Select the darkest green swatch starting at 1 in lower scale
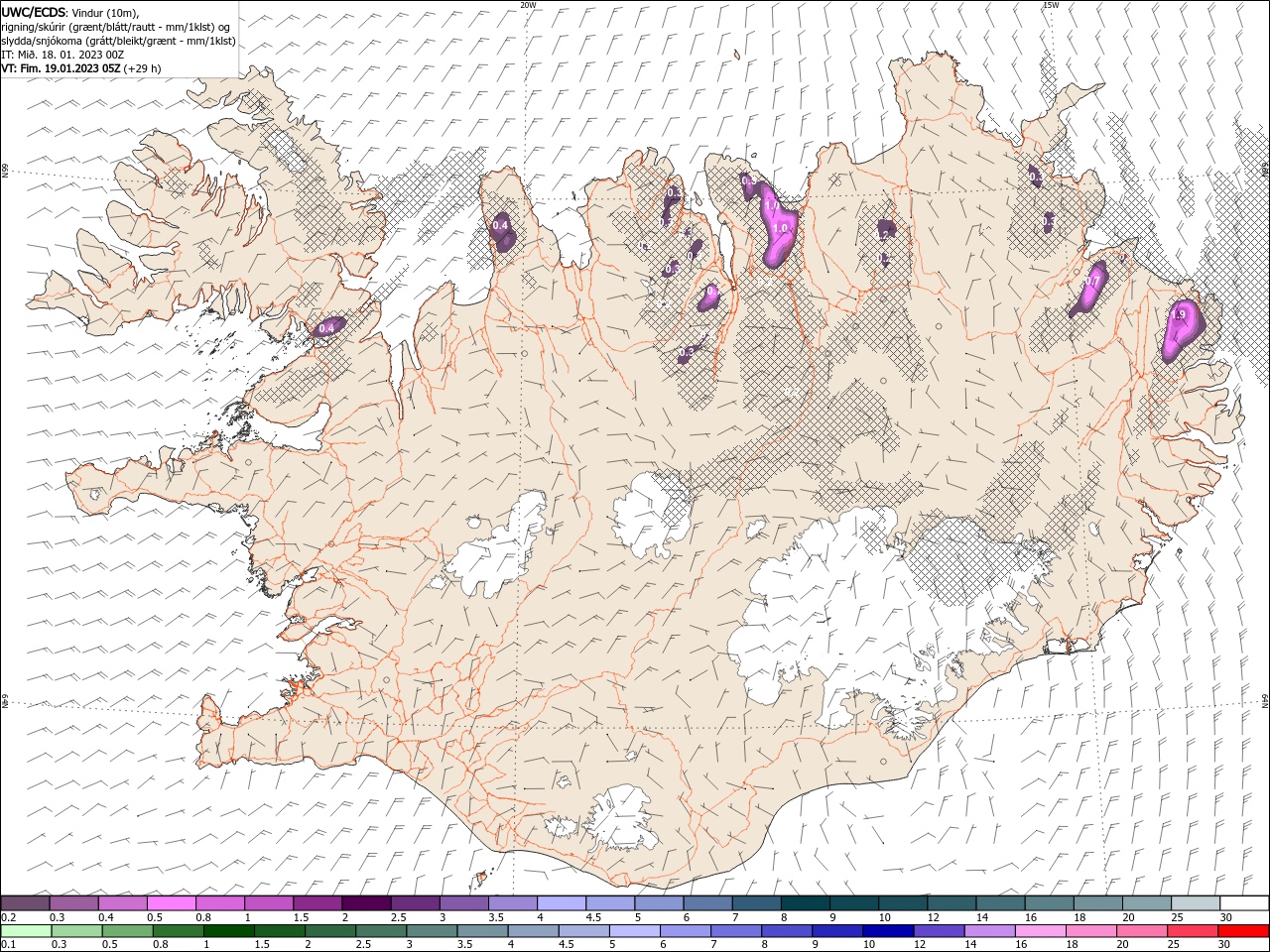The height and width of the screenshot is (952, 1270). 229,931
